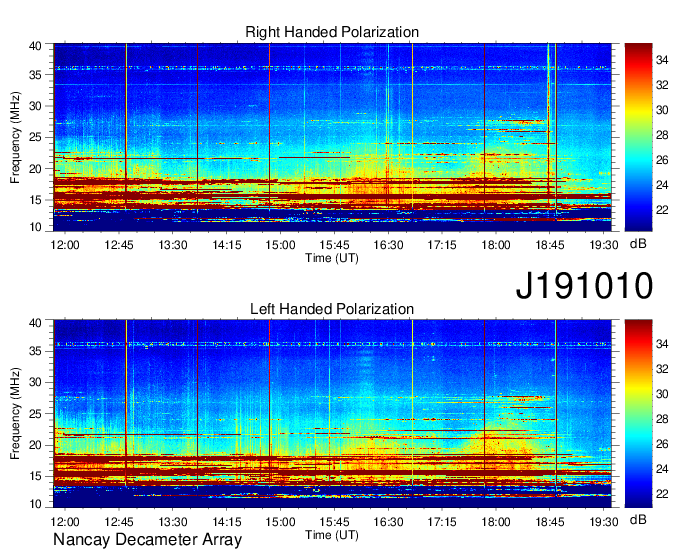Click the Left Handed Polarization spectrogram image
This screenshot has height=552, width=680.
coord(332,414)
